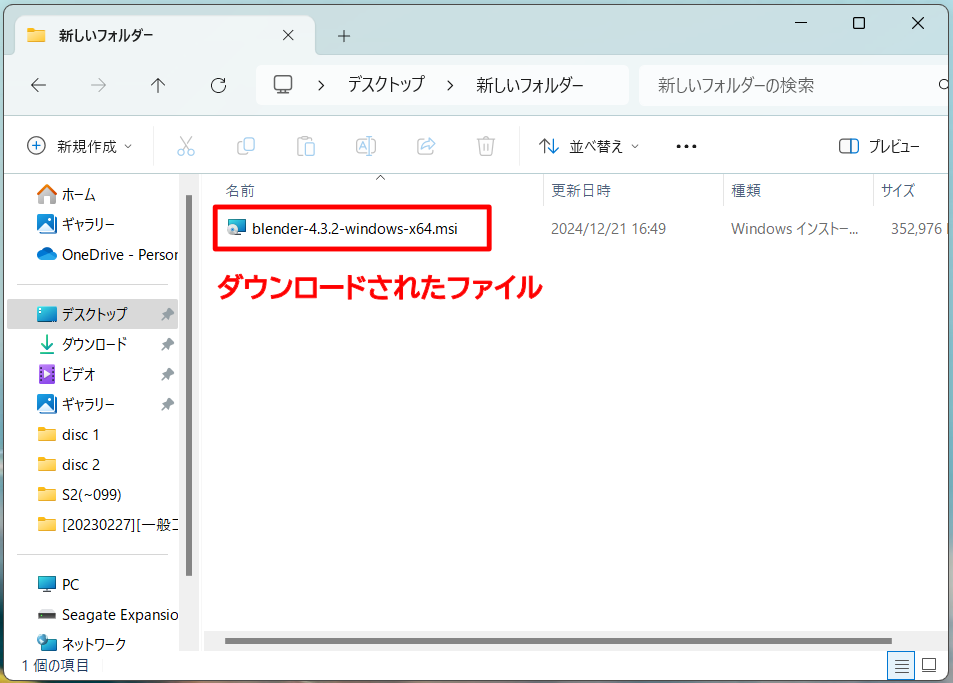Expand the chevron after デスクトップ breadcrumb
953x683 pixels.
[x=450, y=85]
